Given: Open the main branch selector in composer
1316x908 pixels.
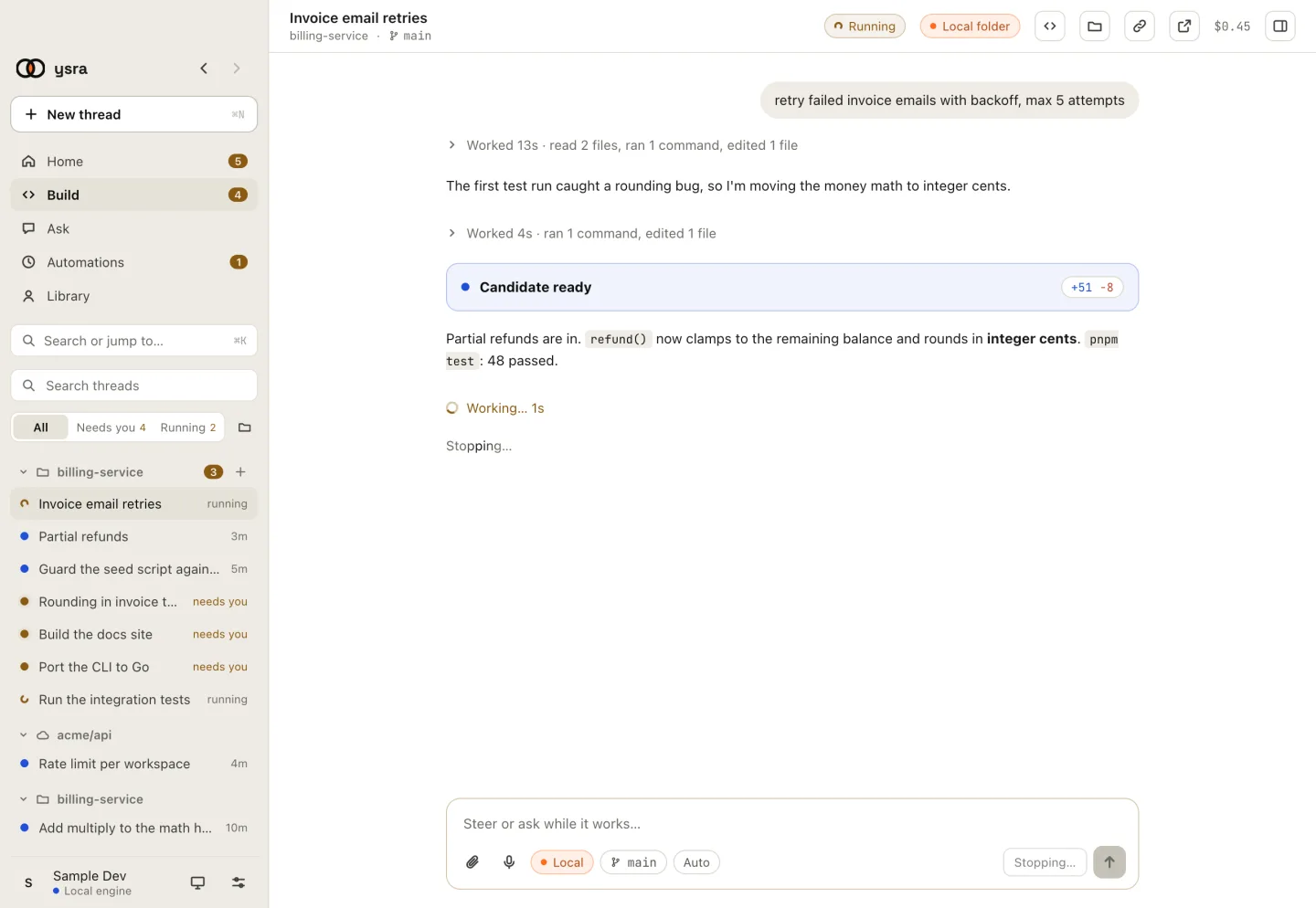Looking at the screenshot, I should pyautogui.click(x=633, y=862).
